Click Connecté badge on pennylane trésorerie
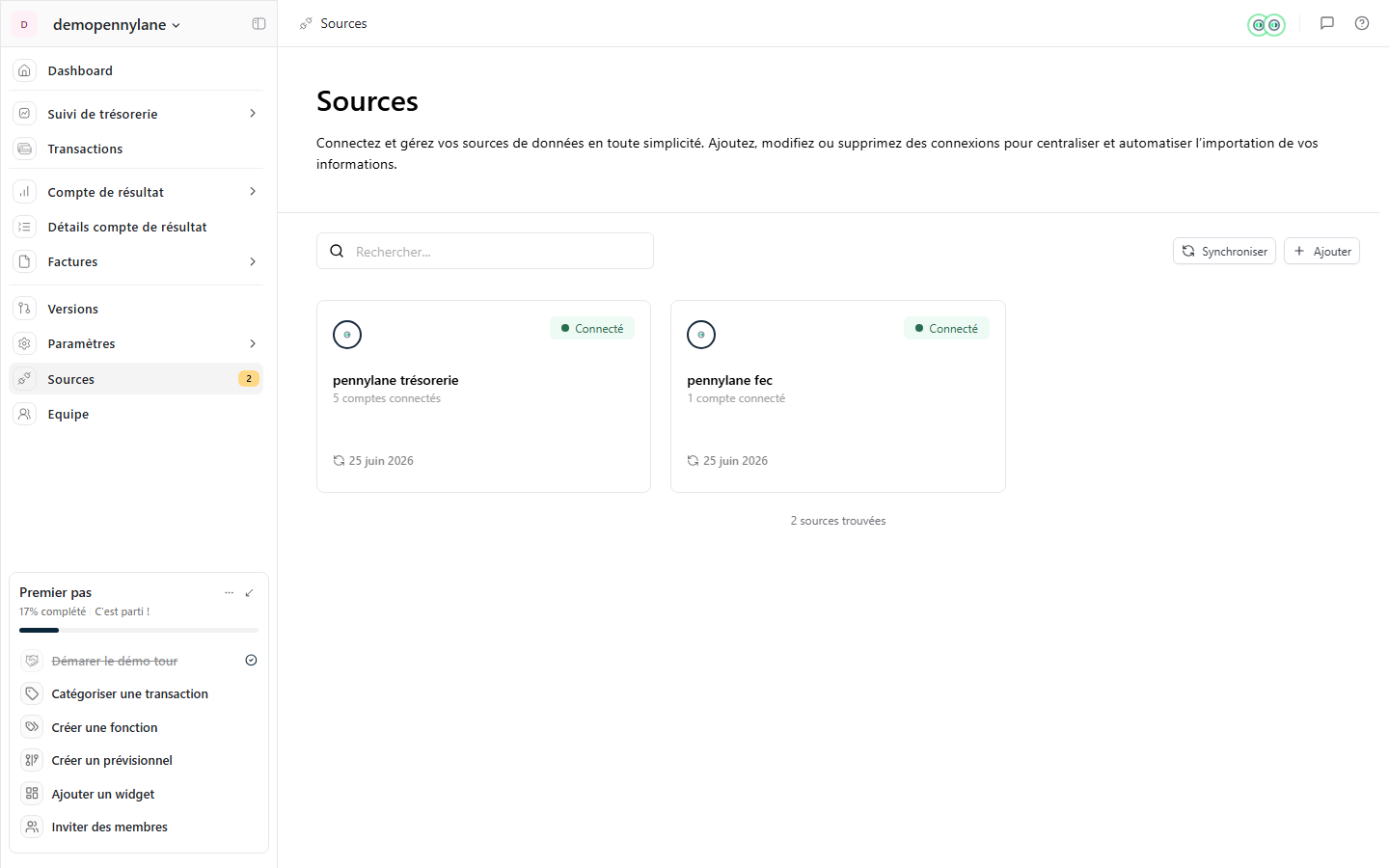1389x868 pixels. (x=592, y=328)
